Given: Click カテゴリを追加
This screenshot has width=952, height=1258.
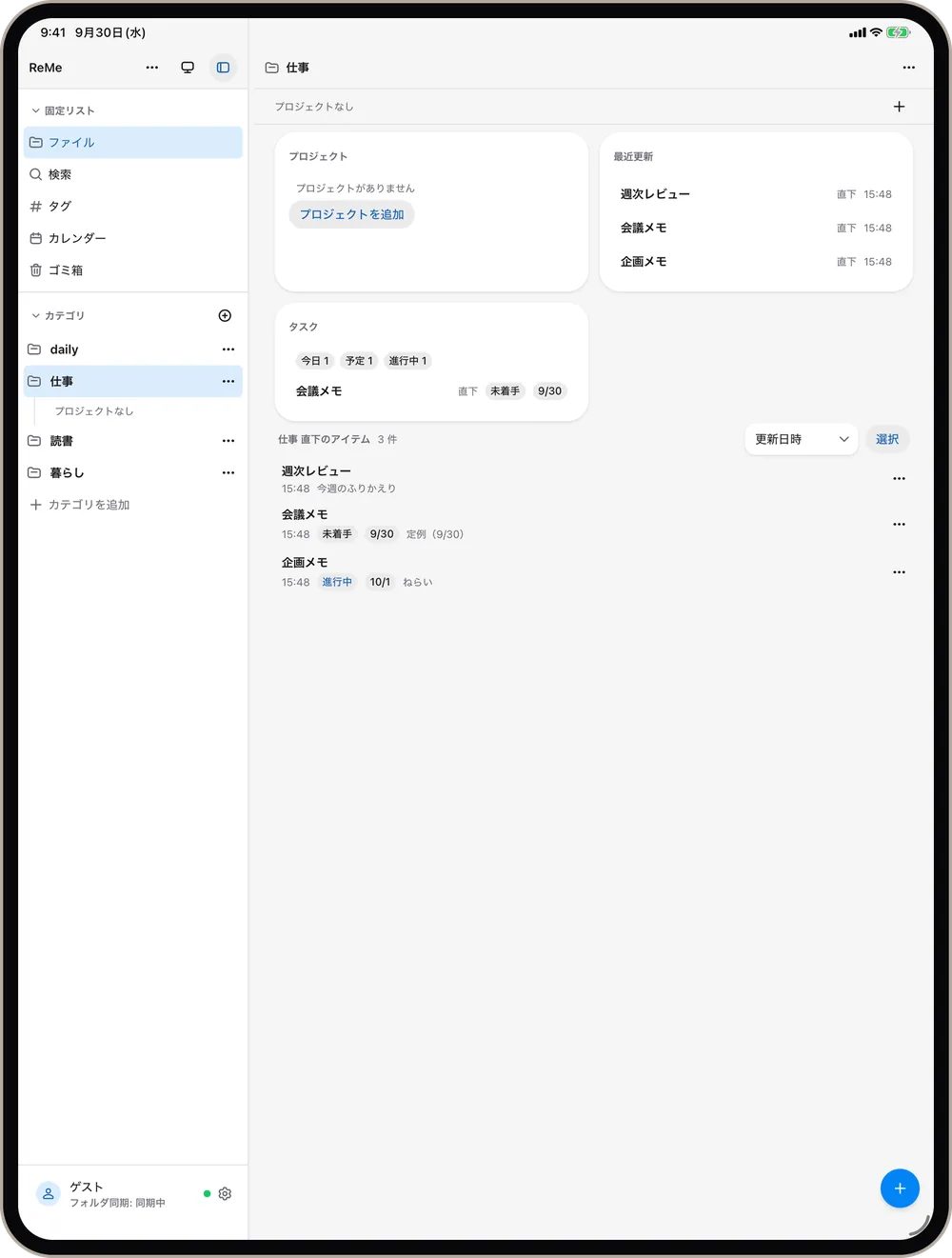Looking at the screenshot, I should click(x=80, y=505).
